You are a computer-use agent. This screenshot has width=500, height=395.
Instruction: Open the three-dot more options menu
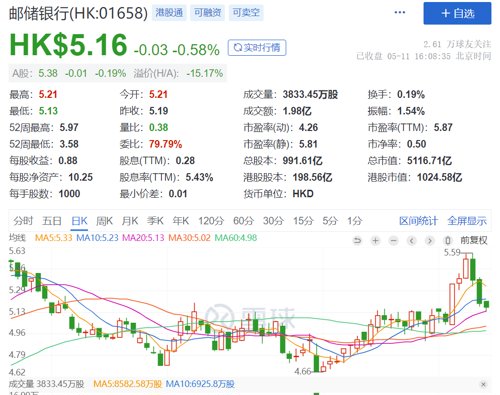[x=400, y=13]
